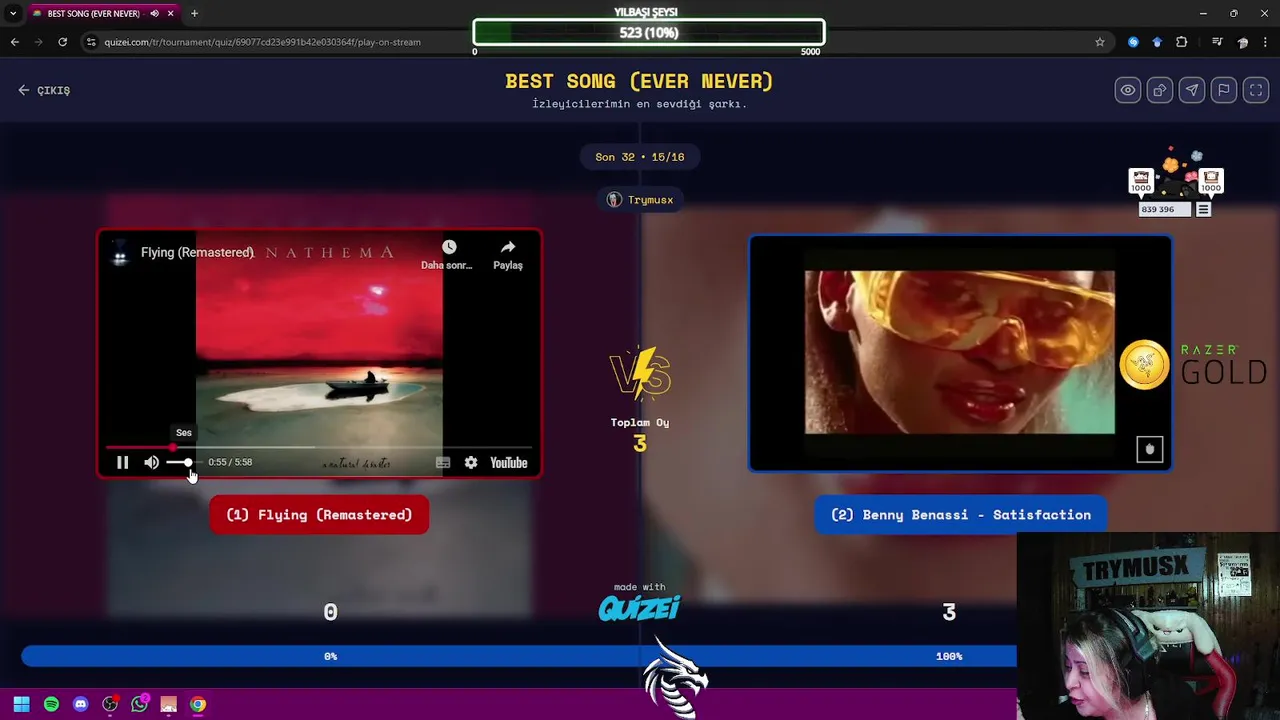The width and height of the screenshot is (1280, 720).
Task: Vote for (2) Benny Benassi - Satisfaction
Action: pos(960,515)
